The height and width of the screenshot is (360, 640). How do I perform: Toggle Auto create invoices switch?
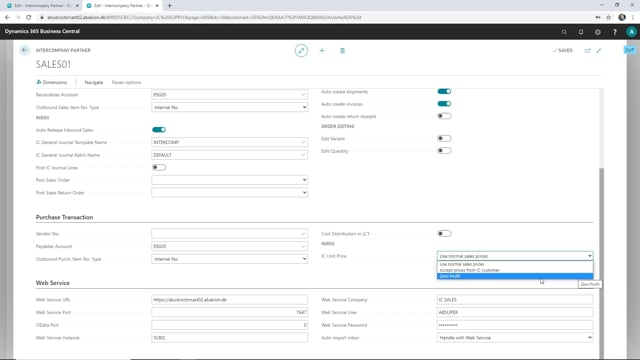[x=444, y=104]
